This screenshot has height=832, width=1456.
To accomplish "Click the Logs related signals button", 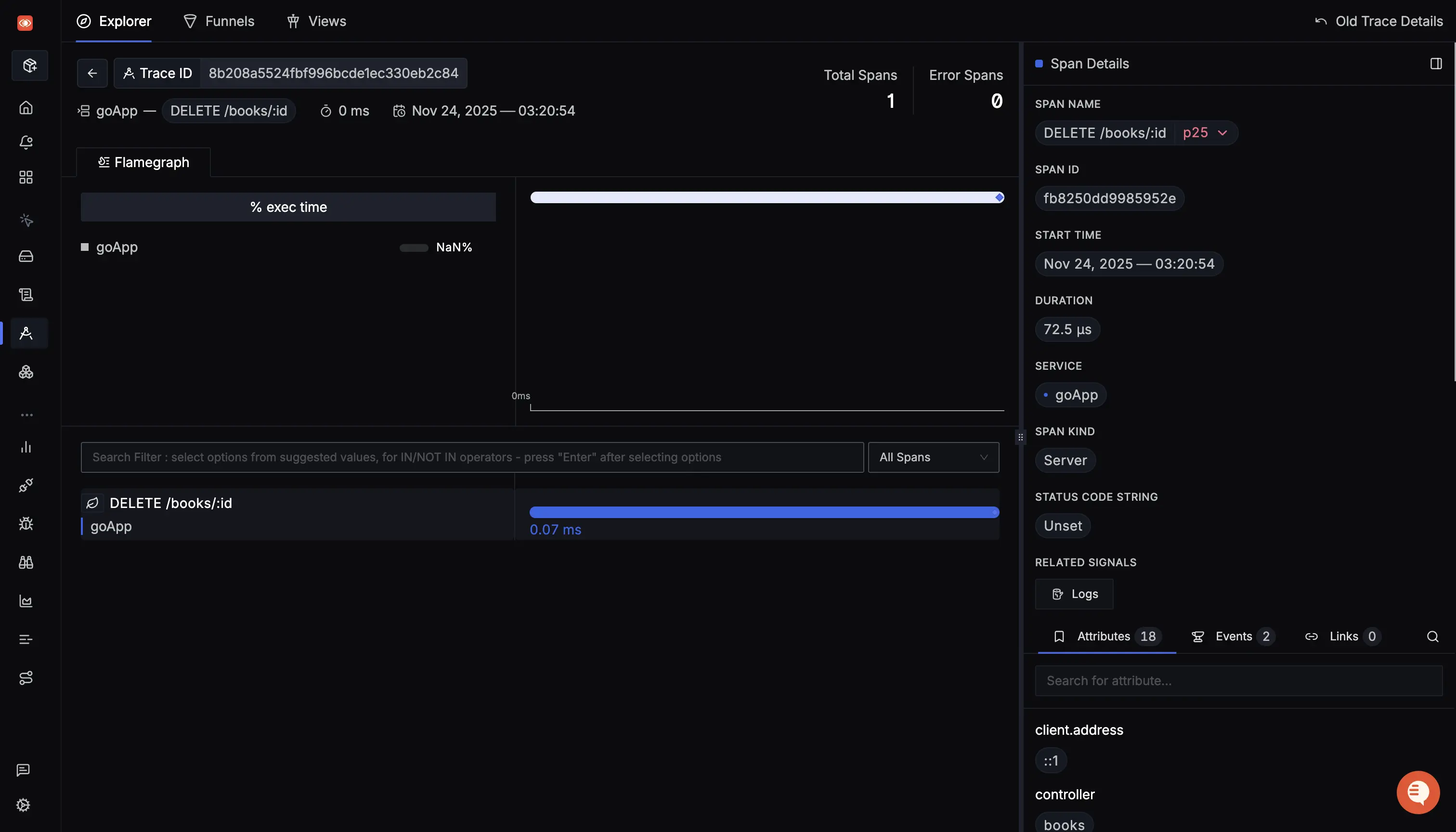I will (1074, 594).
